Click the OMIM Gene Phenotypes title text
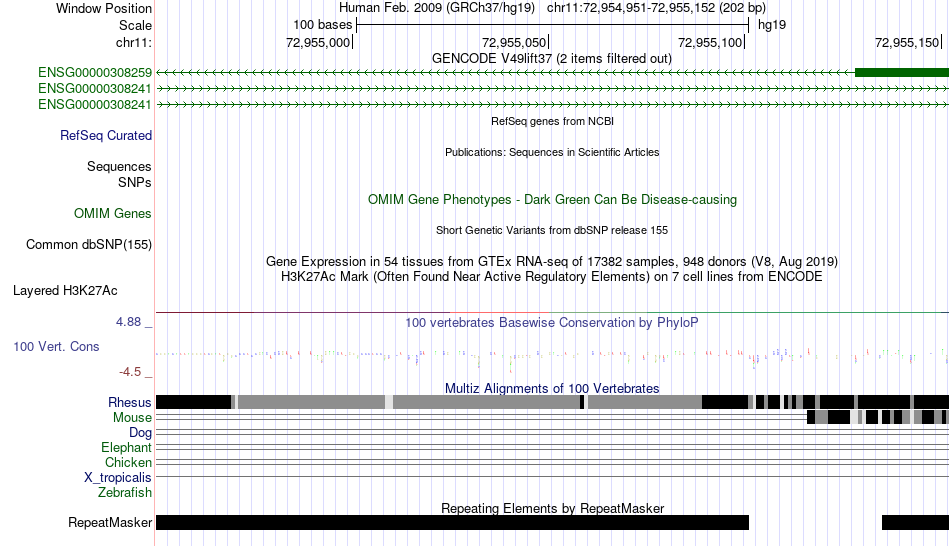950x546 pixels. (552, 199)
